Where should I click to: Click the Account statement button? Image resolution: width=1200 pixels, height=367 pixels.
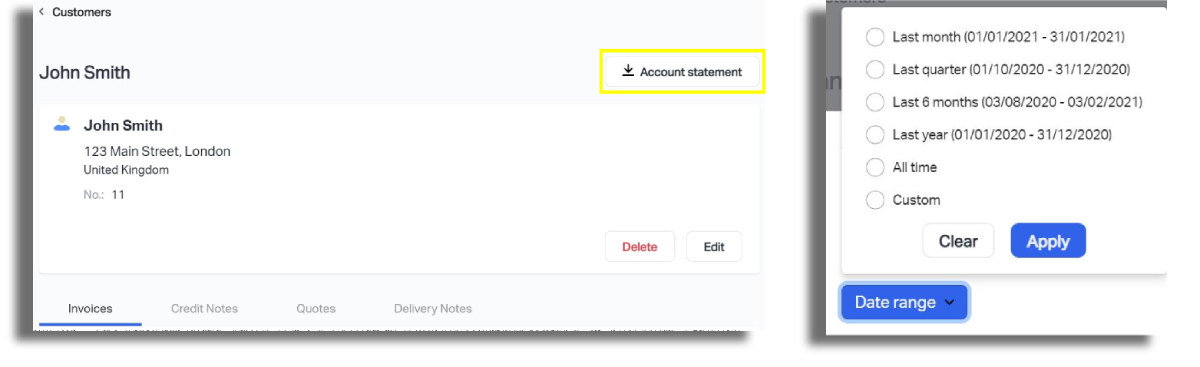(x=682, y=72)
